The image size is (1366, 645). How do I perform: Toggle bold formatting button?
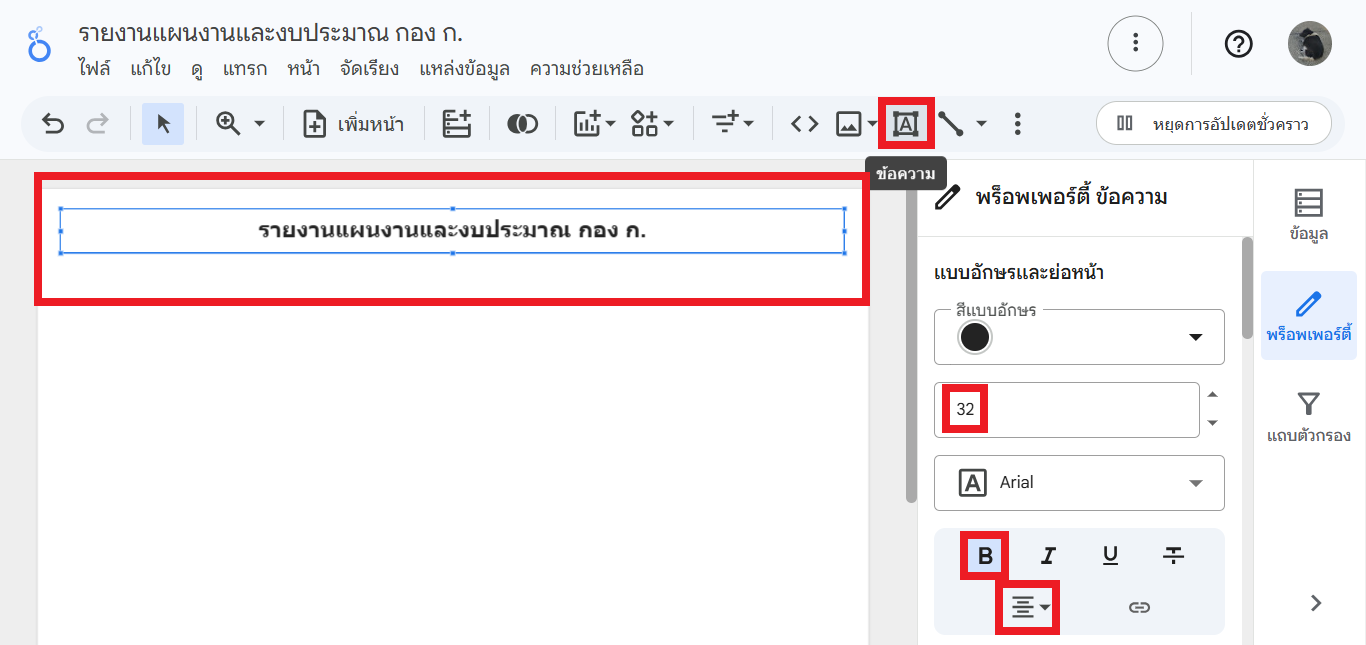pos(985,556)
